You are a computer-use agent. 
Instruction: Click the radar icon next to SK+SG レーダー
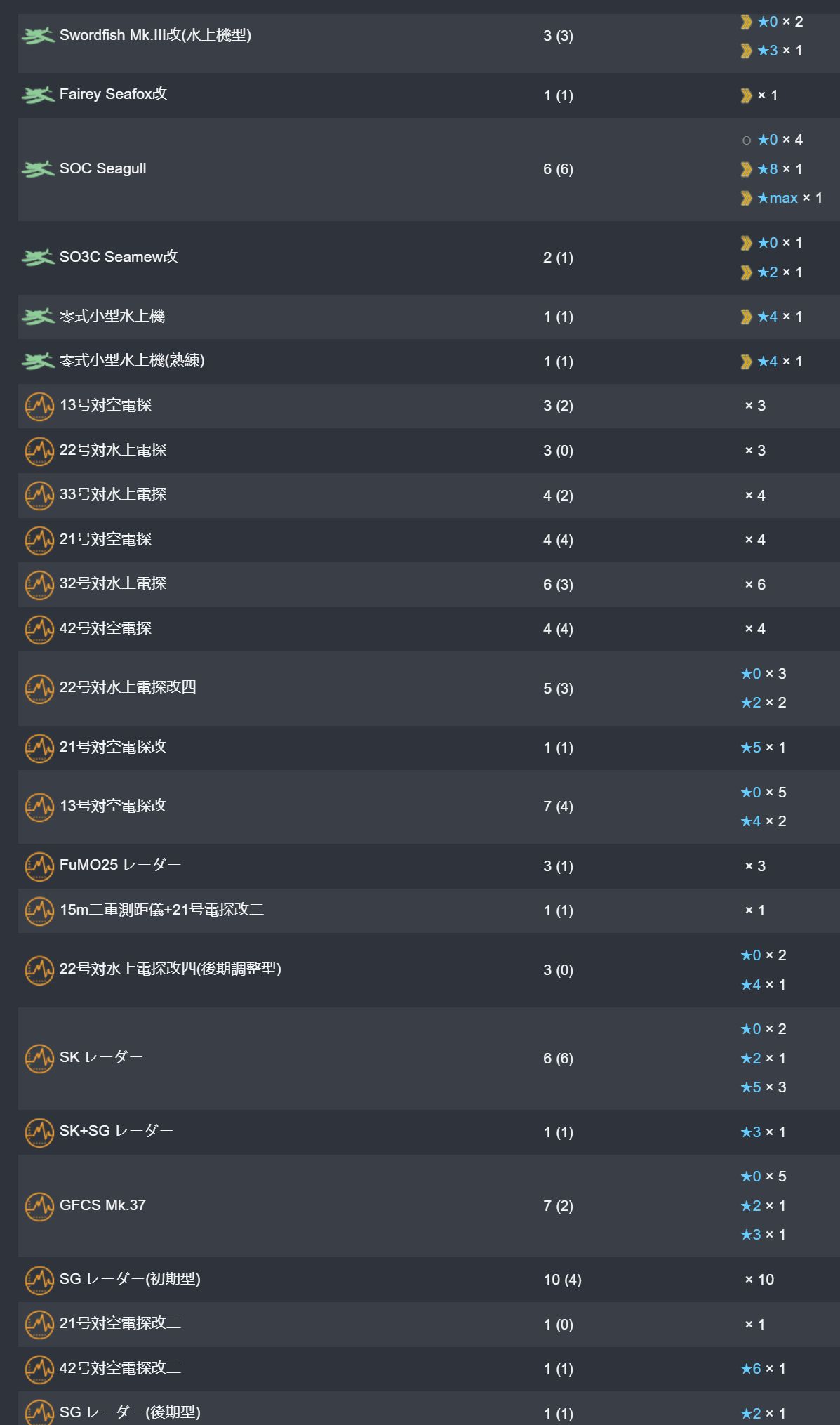[39, 1132]
